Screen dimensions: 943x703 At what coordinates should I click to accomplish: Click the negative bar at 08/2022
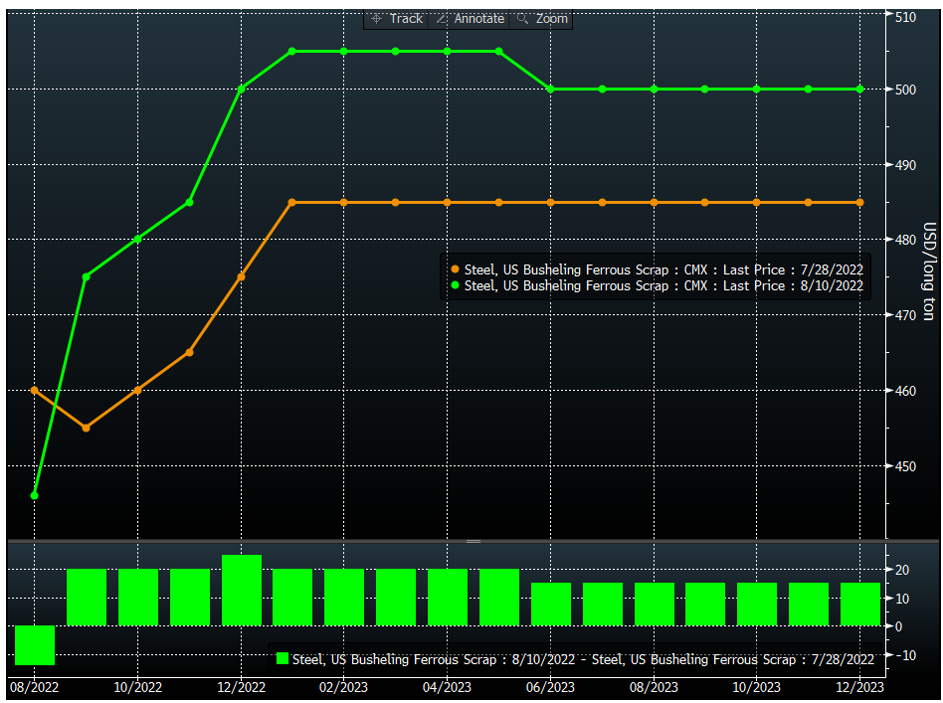click(35, 645)
